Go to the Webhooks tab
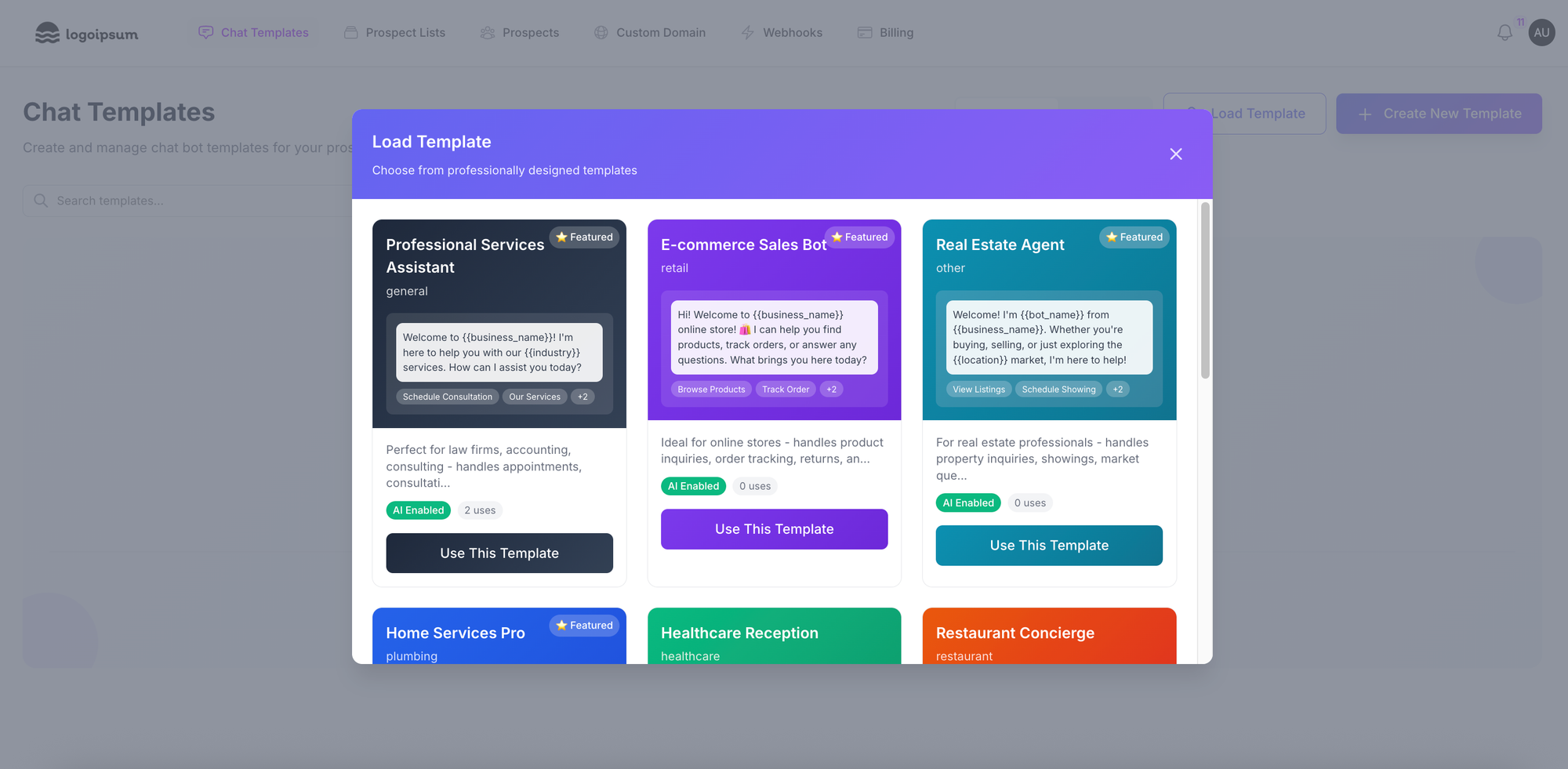Screen dimensions: 1568x769 coord(782,33)
